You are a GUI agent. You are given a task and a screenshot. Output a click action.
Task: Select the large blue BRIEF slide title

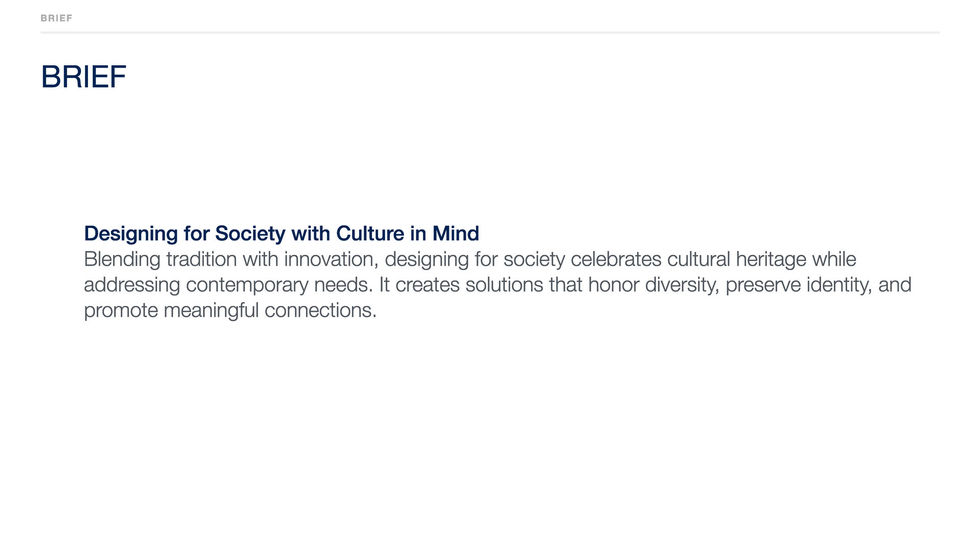[84, 77]
